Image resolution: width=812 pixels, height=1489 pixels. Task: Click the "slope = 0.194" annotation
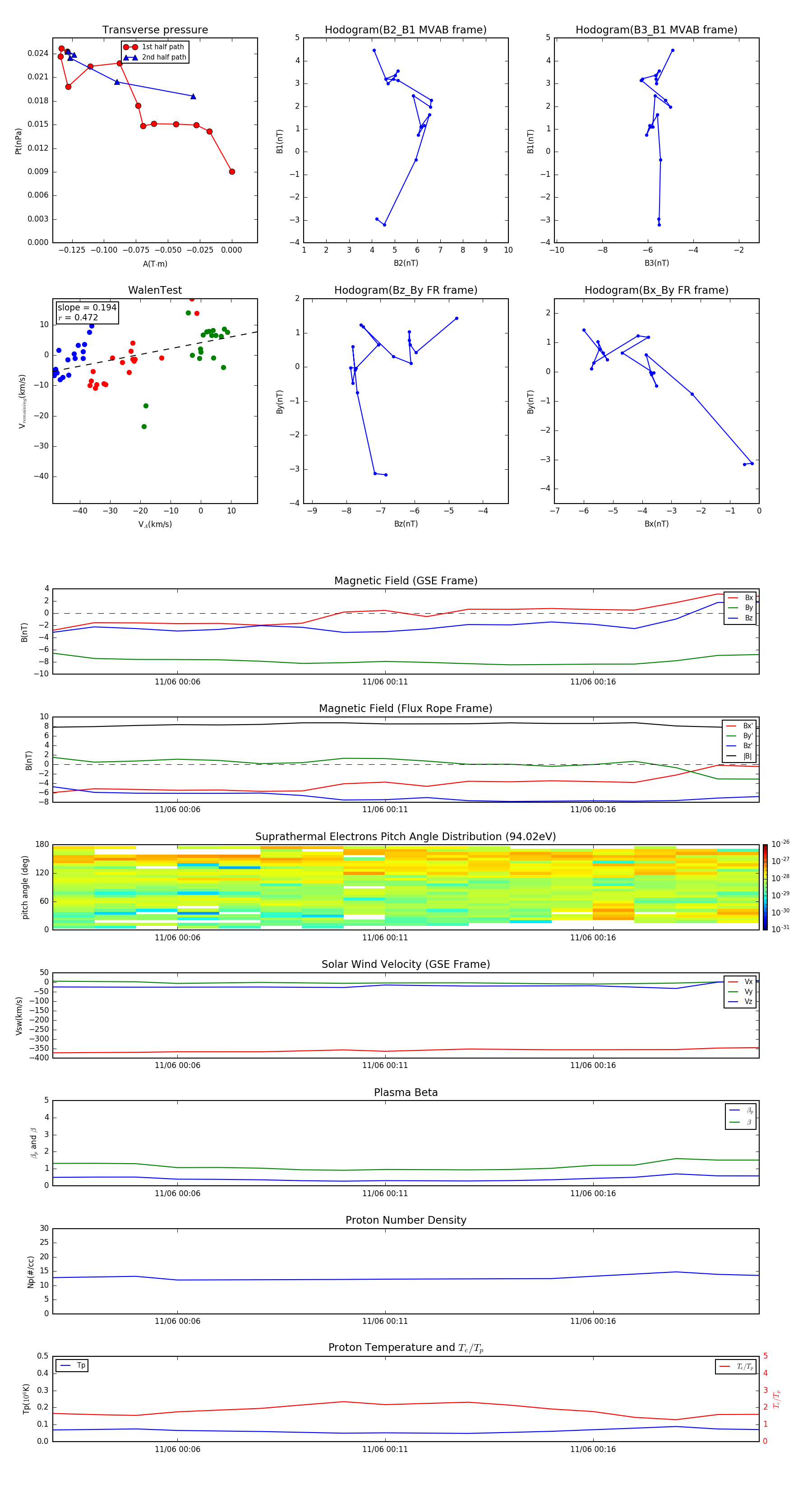point(87,308)
